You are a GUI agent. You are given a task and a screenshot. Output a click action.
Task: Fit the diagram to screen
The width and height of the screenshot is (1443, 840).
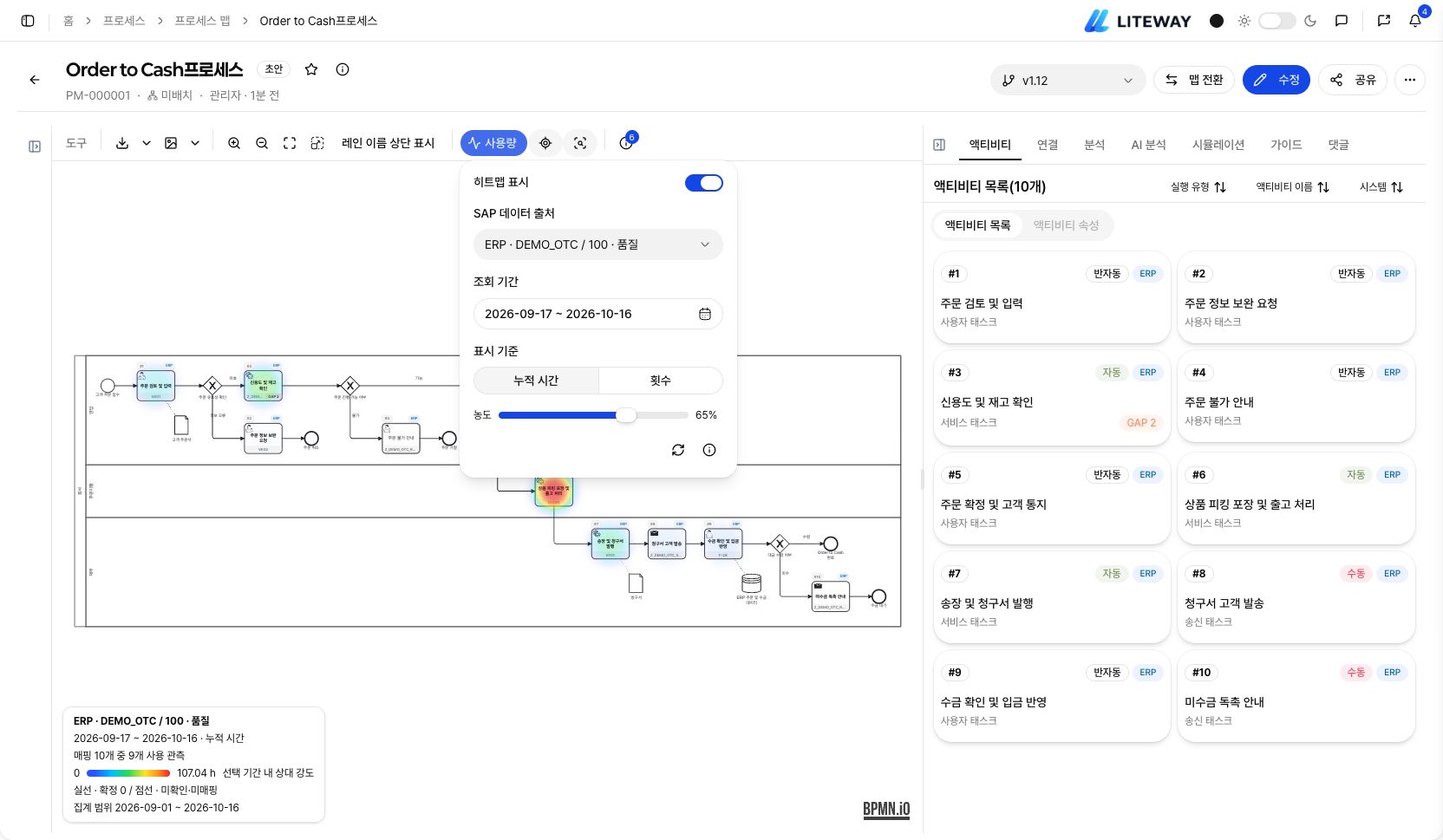pyautogui.click(x=290, y=143)
